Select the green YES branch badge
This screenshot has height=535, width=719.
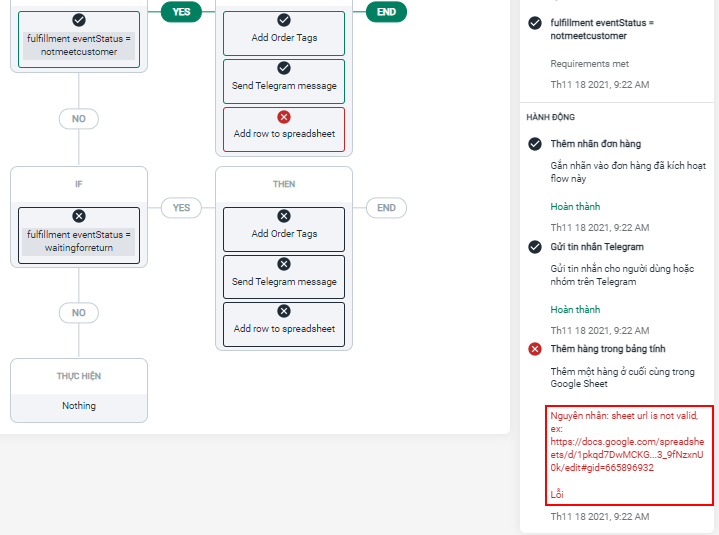click(x=181, y=12)
